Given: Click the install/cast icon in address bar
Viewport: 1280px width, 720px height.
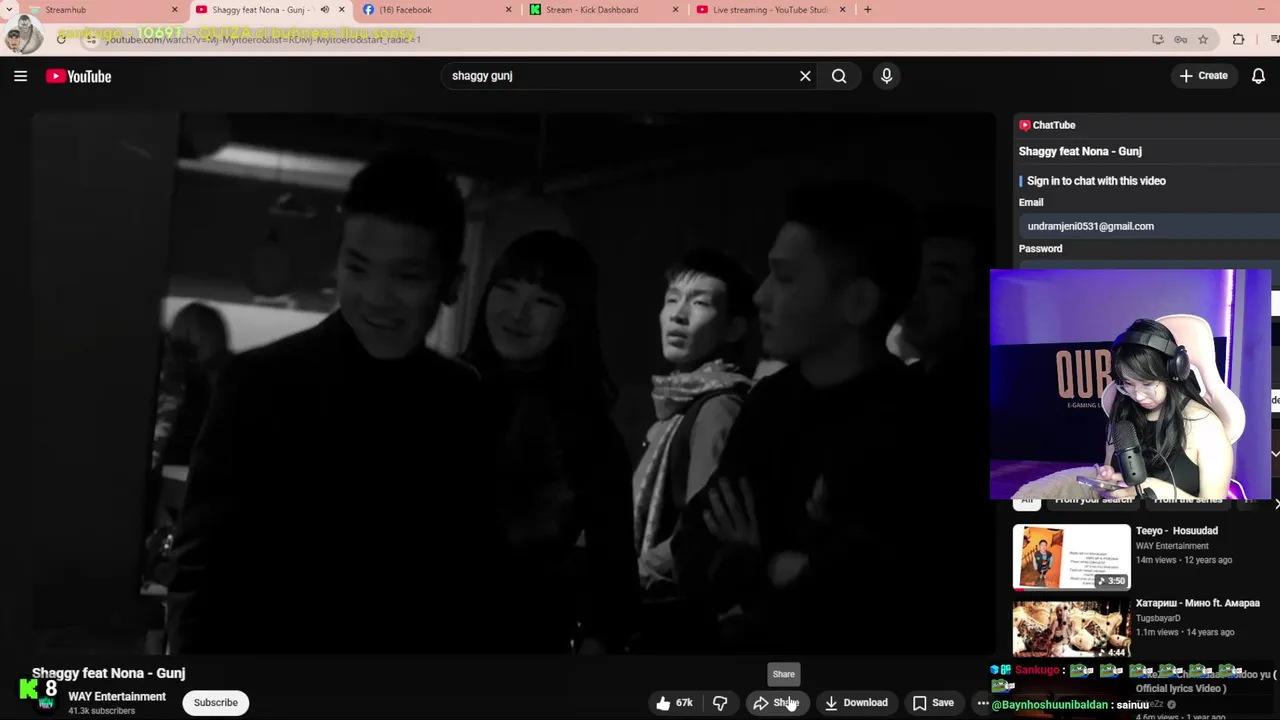Looking at the screenshot, I should 1157,40.
